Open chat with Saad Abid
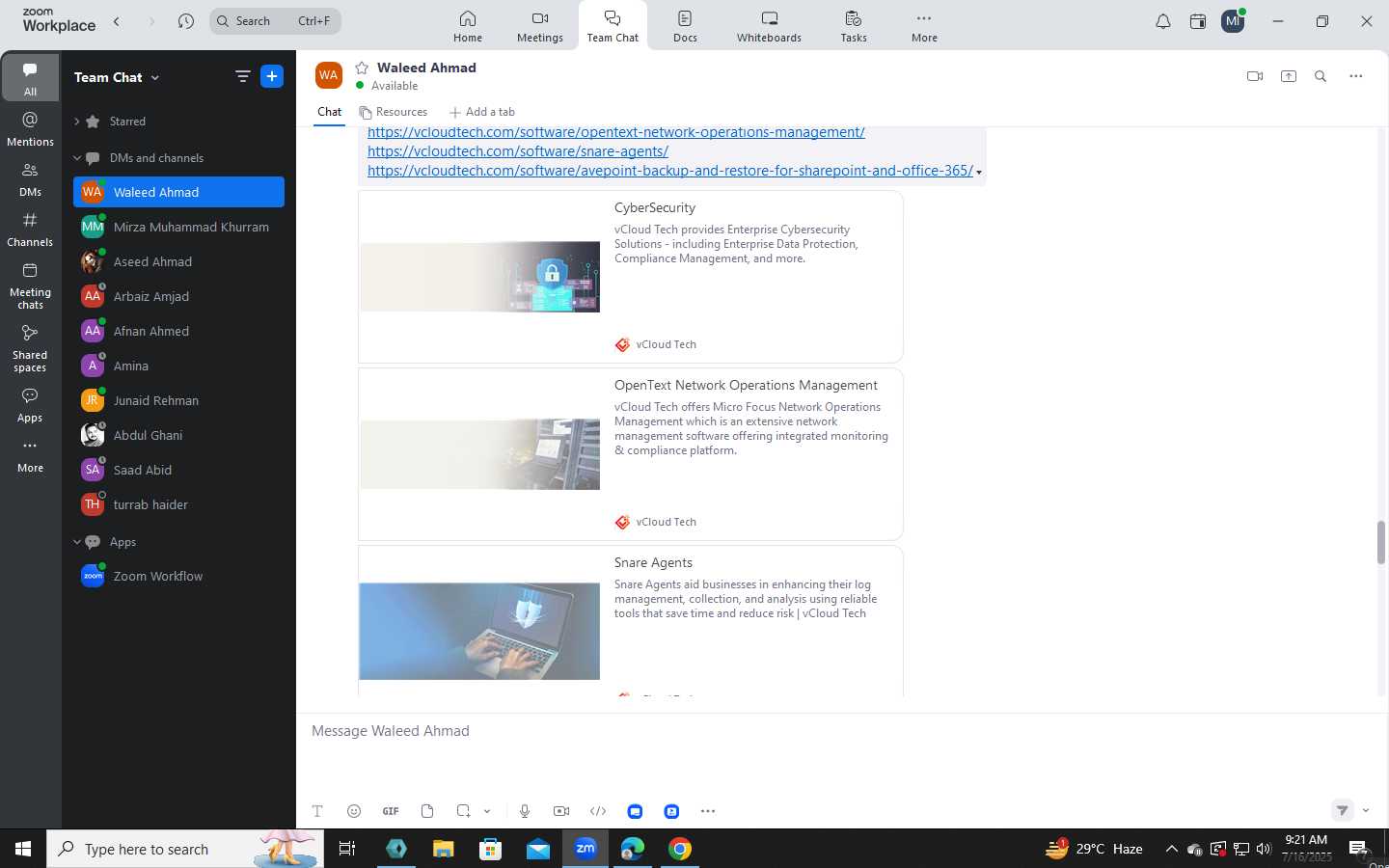1389x868 pixels. pyautogui.click(x=178, y=470)
